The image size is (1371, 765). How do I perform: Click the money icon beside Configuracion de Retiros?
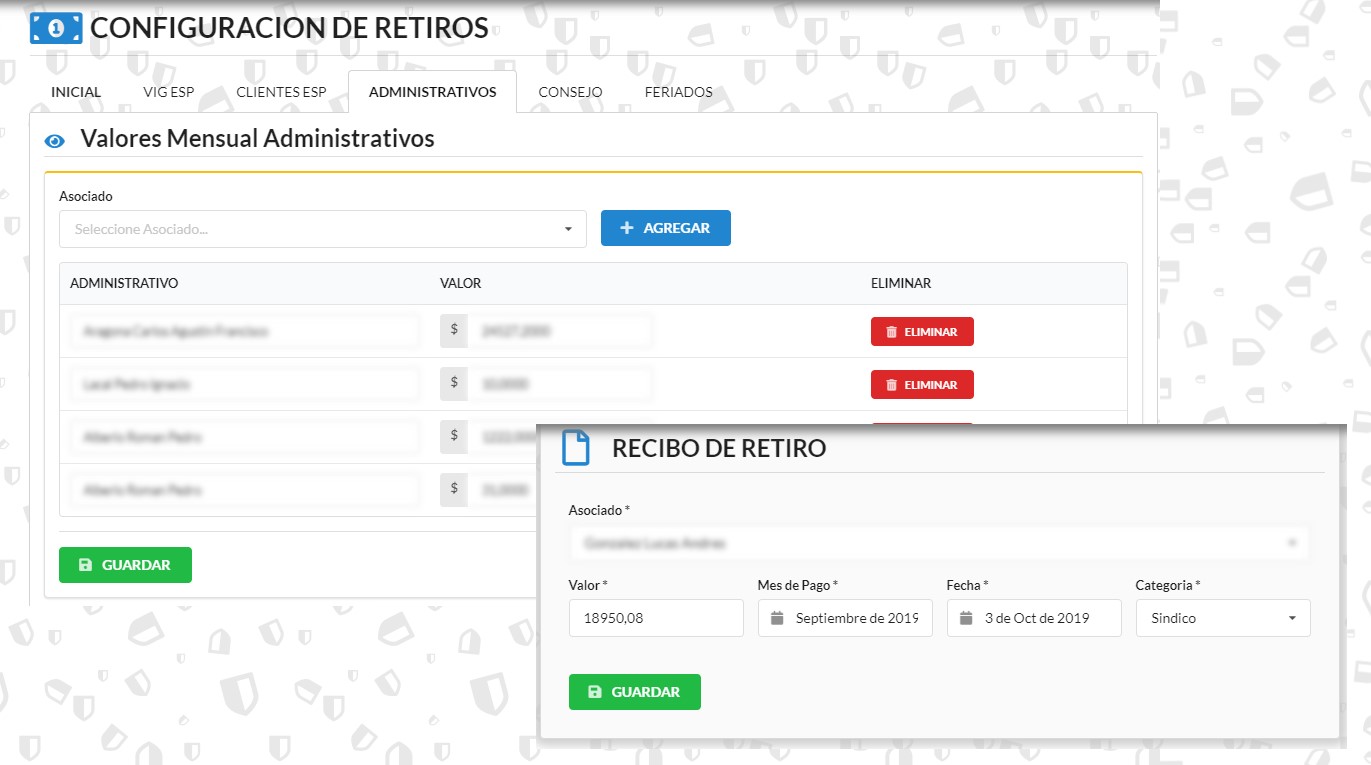(56, 29)
